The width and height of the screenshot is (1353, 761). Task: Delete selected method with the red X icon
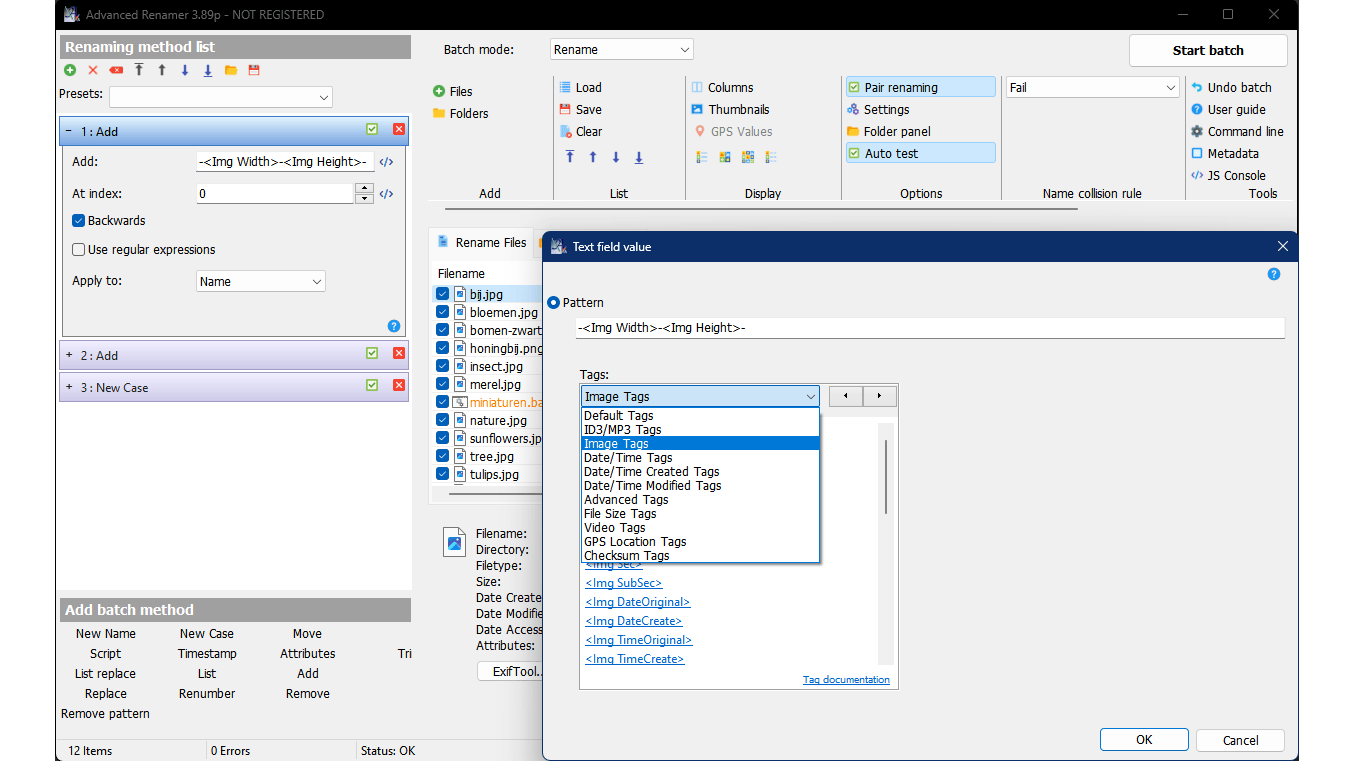click(x=93, y=70)
